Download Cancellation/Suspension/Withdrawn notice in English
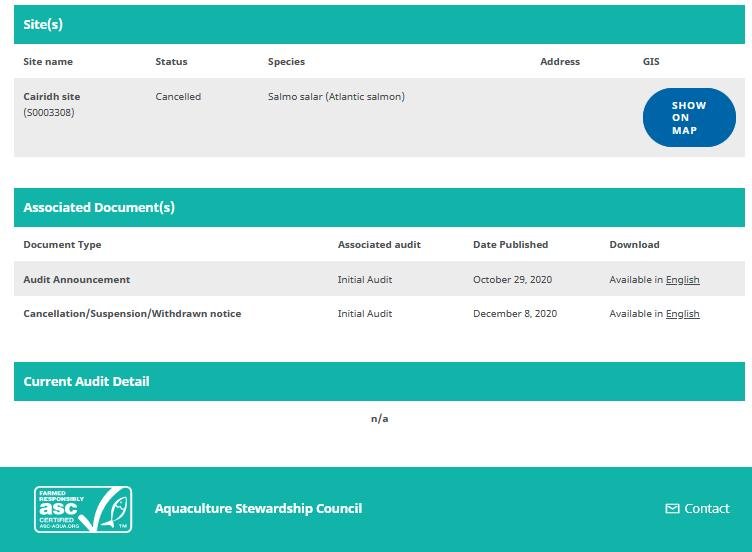 pos(683,314)
